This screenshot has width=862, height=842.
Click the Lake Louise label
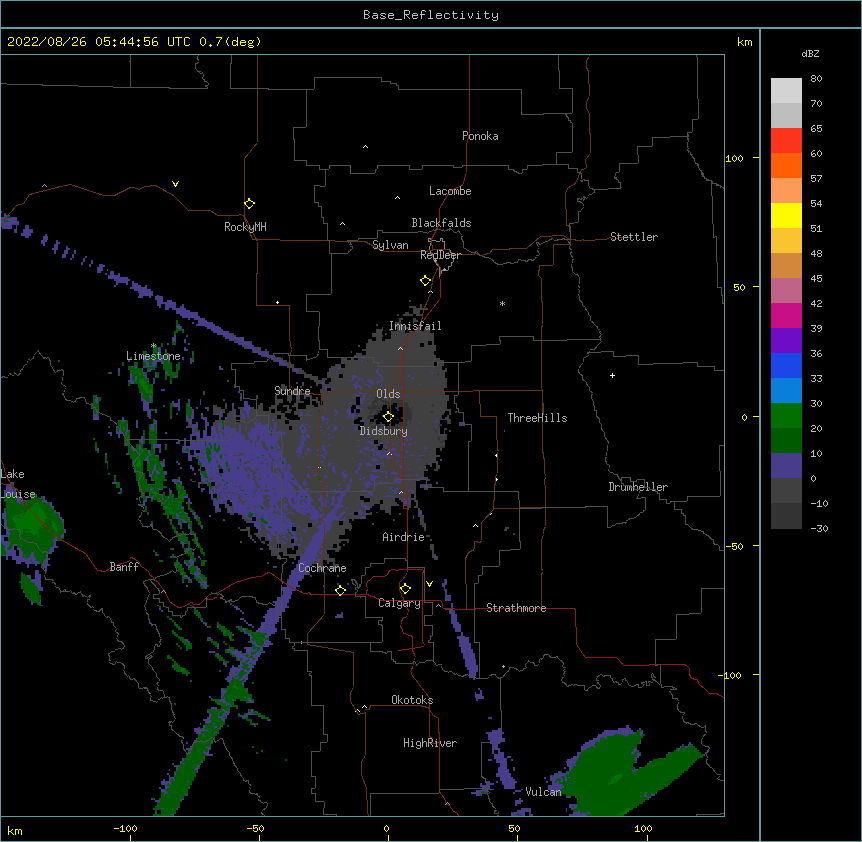[18, 484]
